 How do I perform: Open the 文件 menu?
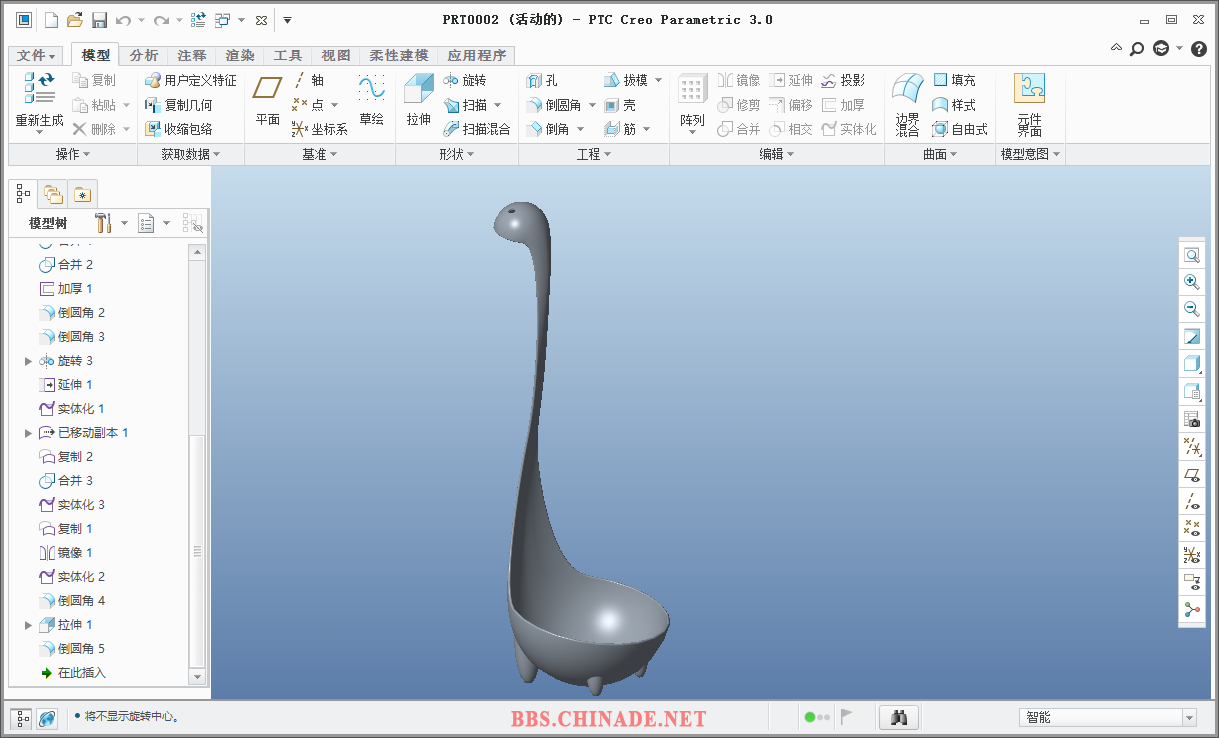coord(37,55)
